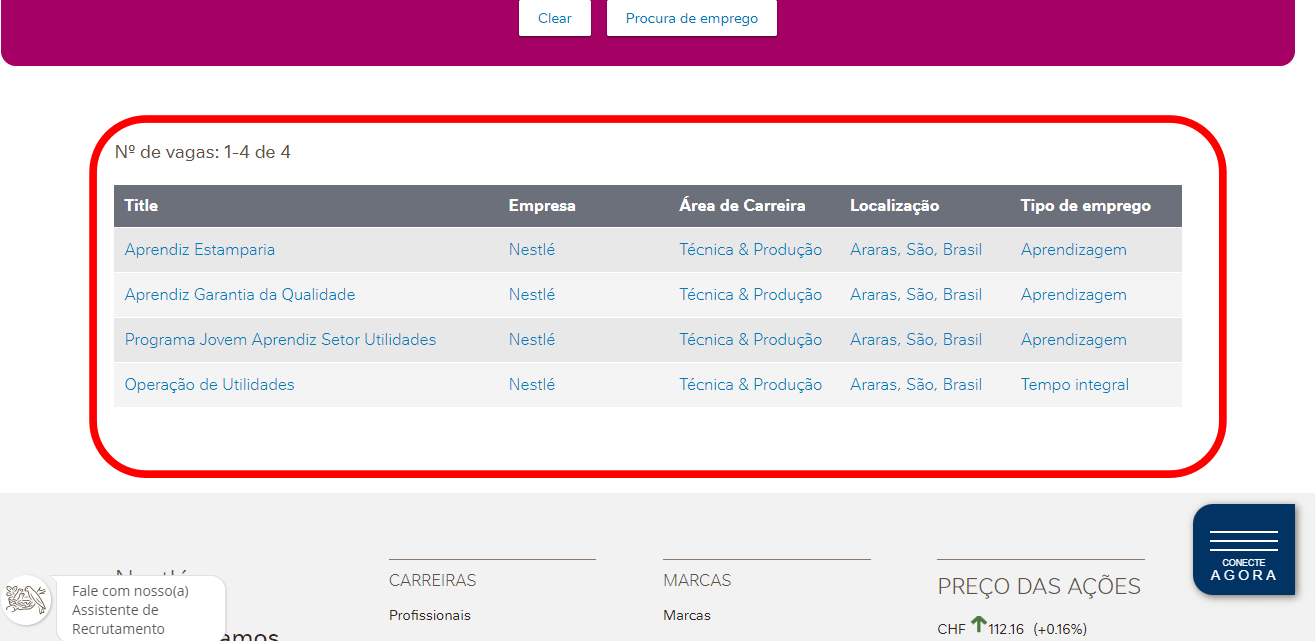Click Araras location in Aprendiz Garantia da Qualidade row
Screen dimensions: 1315x641
(x=915, y=295)
